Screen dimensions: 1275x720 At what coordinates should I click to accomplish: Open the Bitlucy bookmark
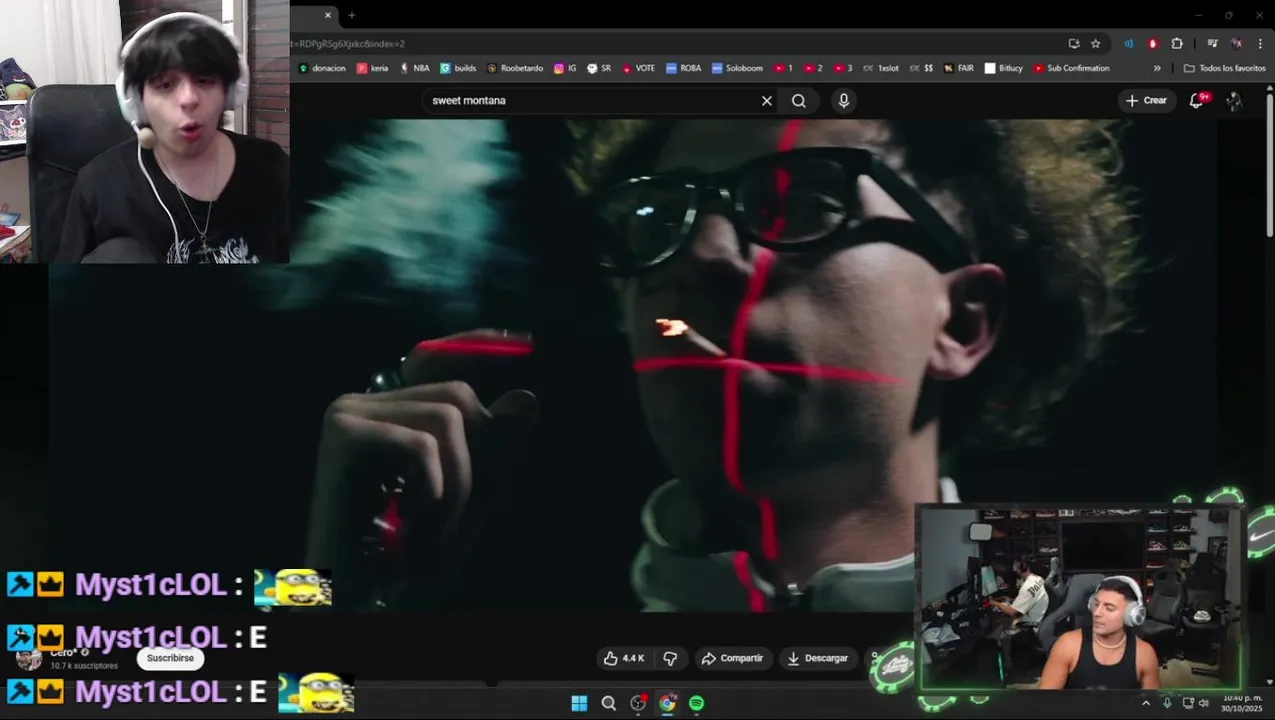click(1004, 68)
